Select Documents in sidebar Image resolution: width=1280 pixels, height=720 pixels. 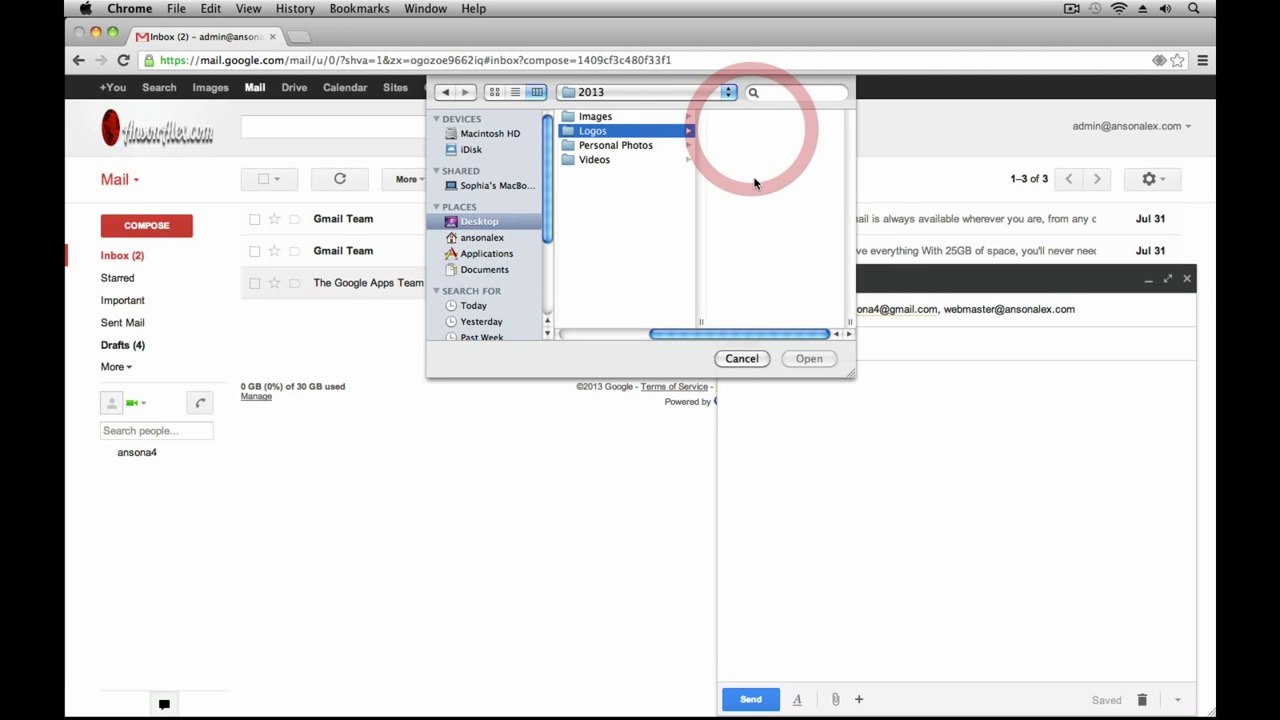(x=484, y=269)
